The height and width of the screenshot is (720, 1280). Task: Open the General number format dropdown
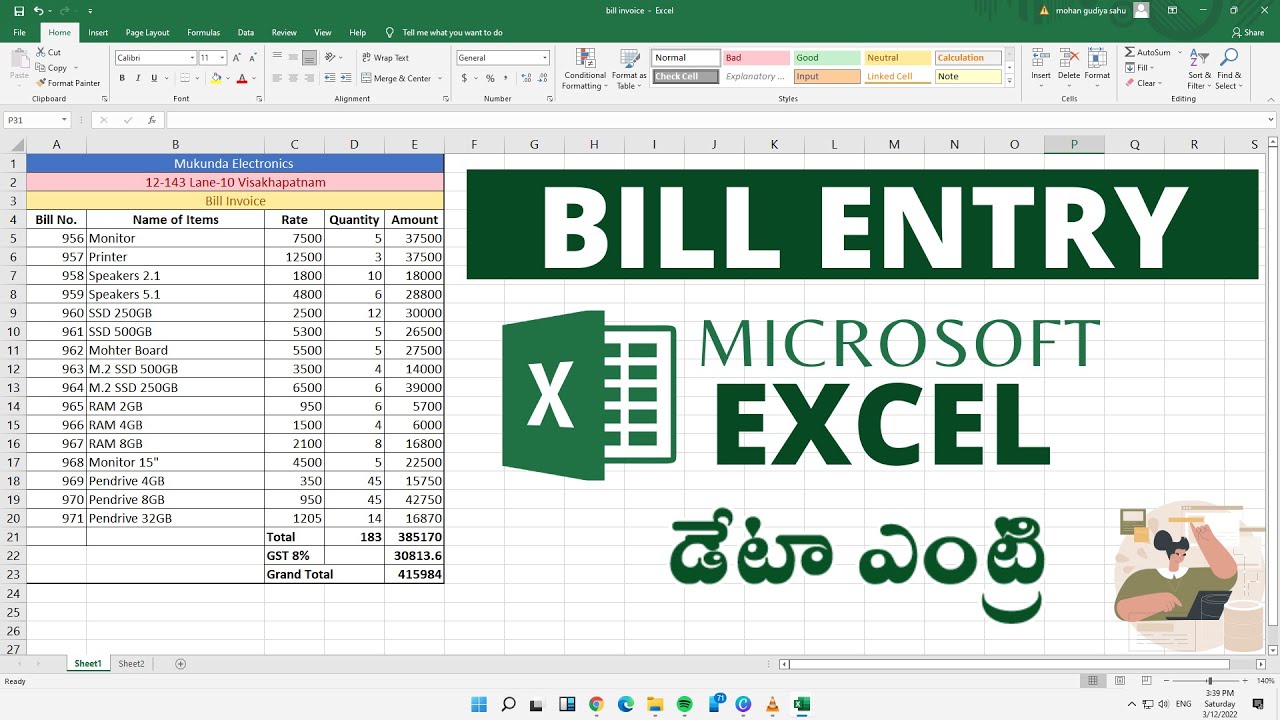545,58
